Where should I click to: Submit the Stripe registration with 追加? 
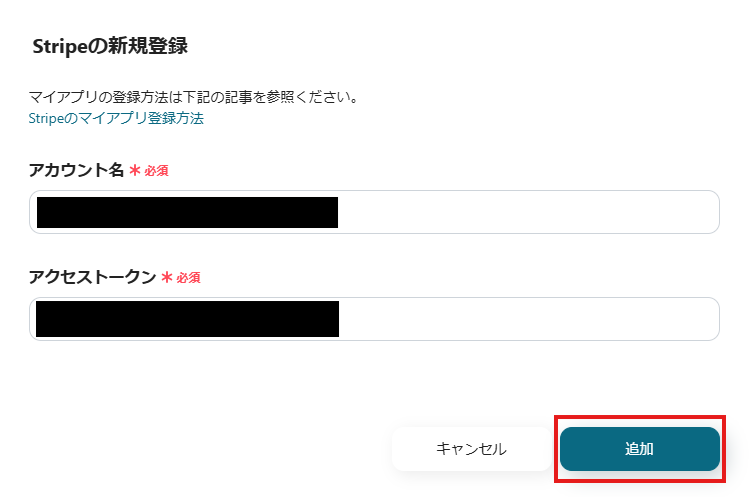(x=639, y=449)
